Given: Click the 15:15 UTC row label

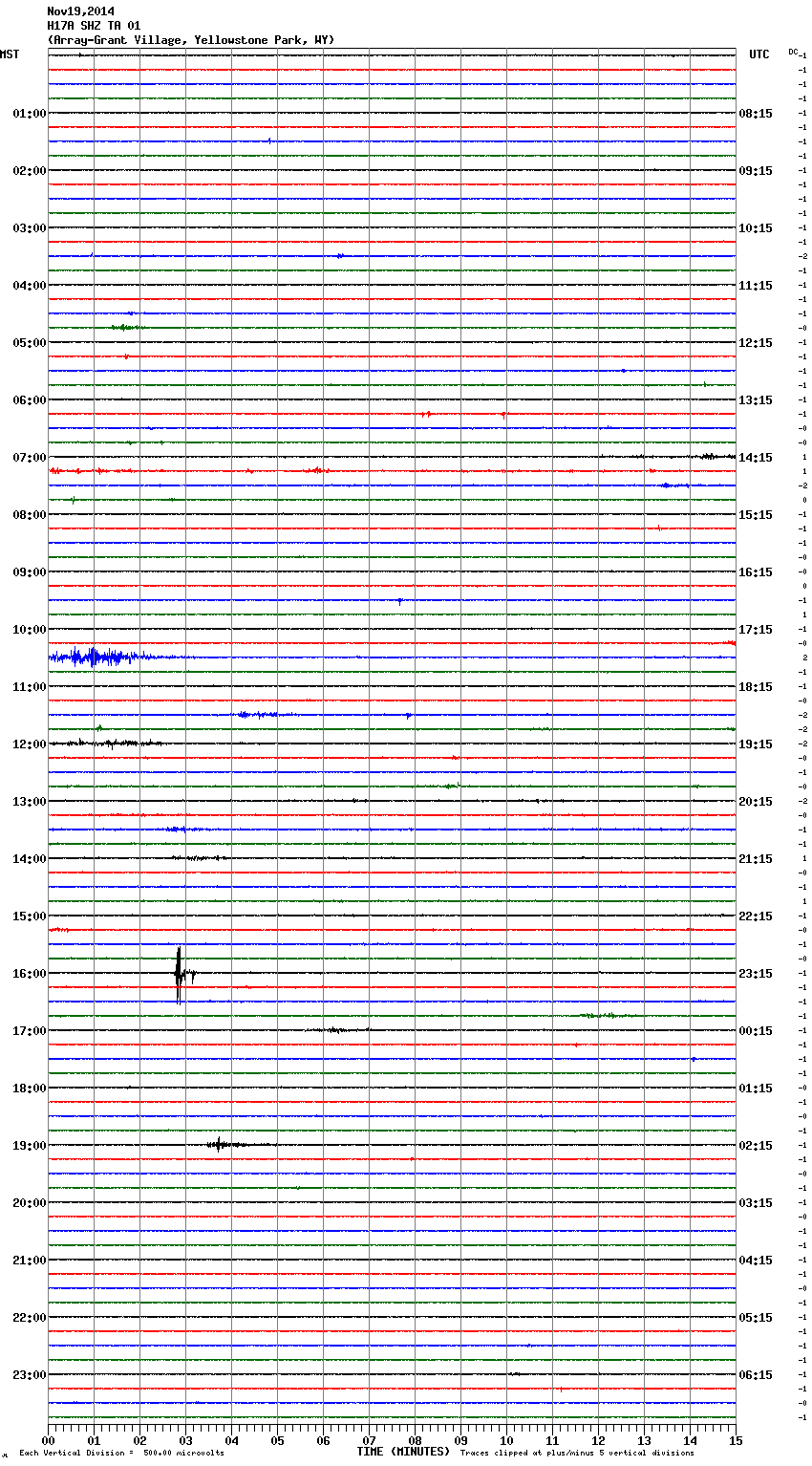Looking at the screenshot, I should tap(756, 515).
